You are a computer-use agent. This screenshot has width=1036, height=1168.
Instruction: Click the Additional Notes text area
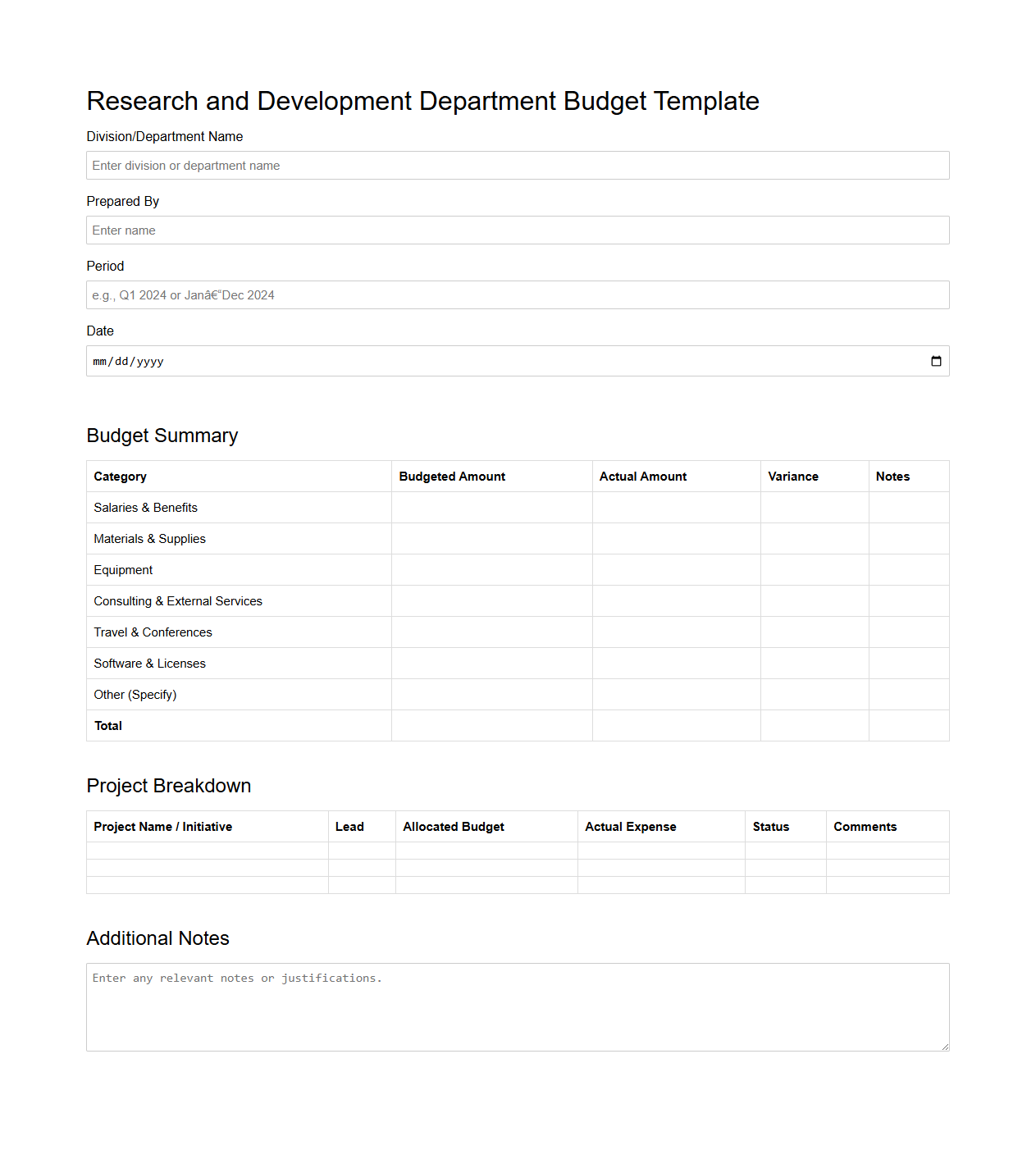518,1005
